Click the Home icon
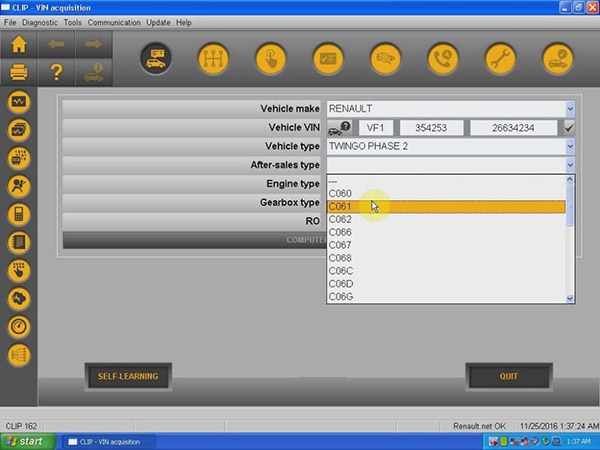Viewport: 600px width, 450px height. [x=19, y=45]
